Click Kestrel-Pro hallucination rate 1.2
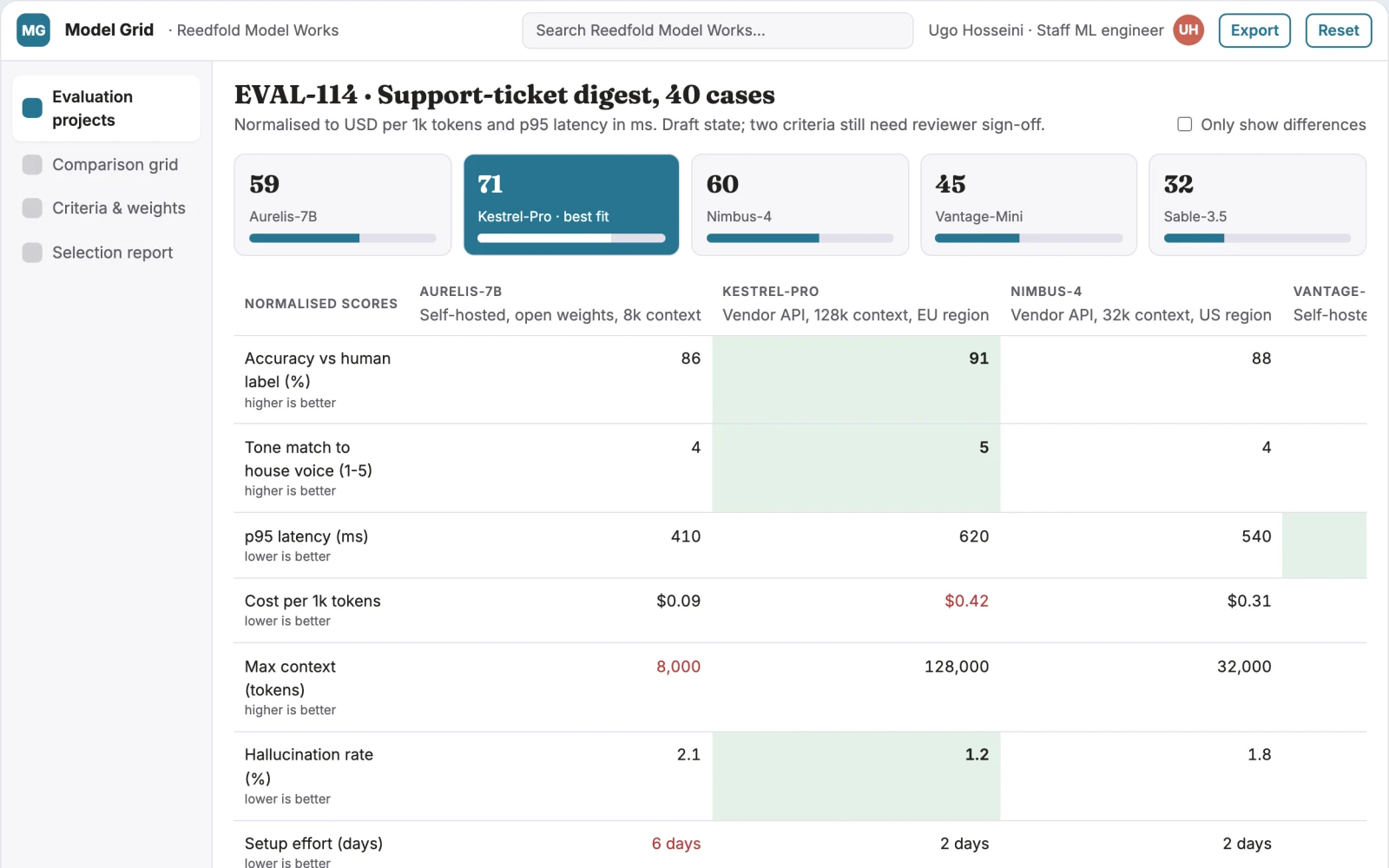1389x868 pixels. coord(977,754)
